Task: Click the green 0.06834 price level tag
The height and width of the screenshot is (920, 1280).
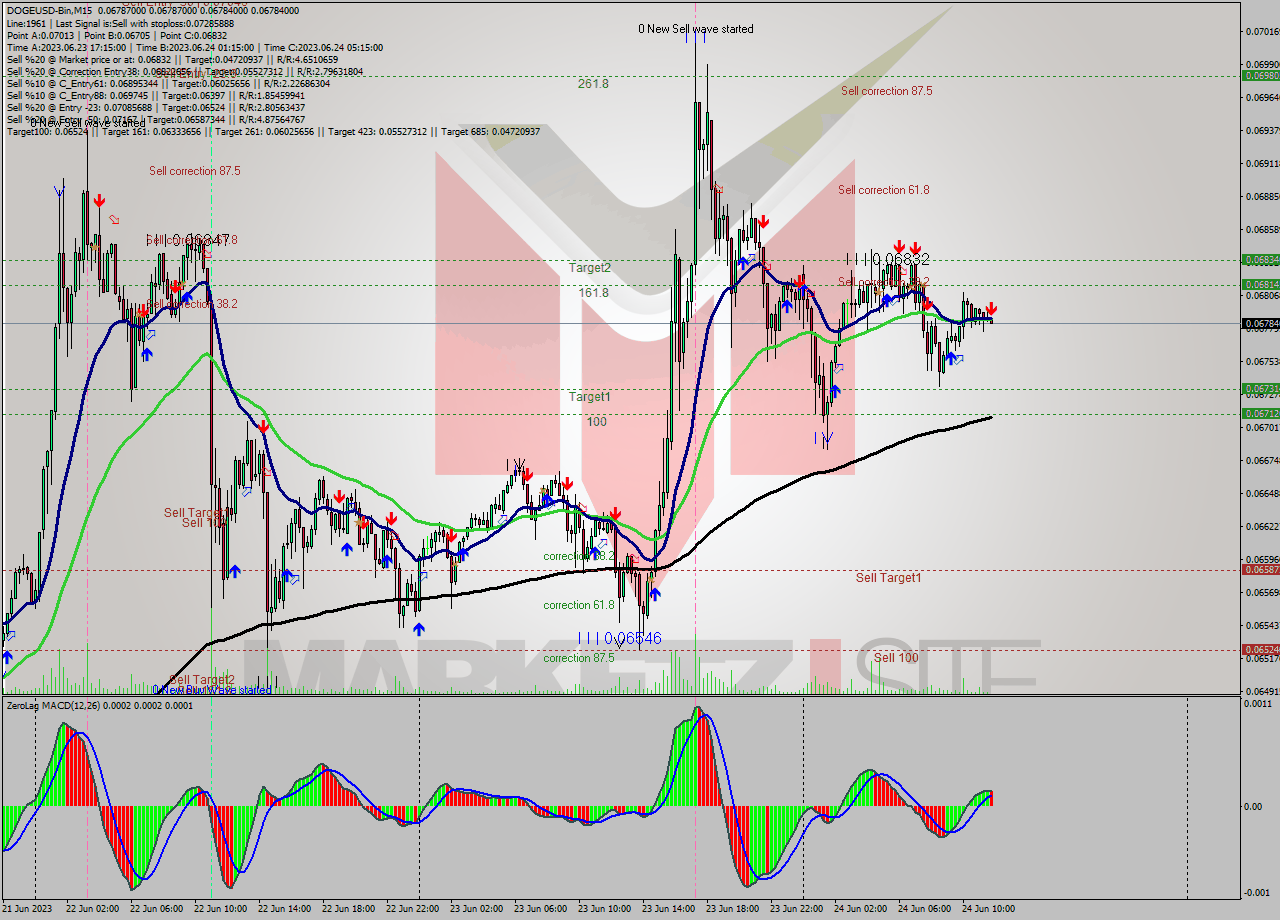Action: tap(1260, 260)
